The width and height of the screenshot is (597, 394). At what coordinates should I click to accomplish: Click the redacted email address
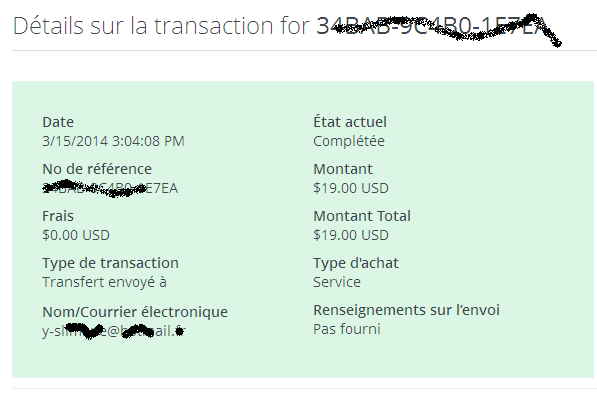(114, 331)
